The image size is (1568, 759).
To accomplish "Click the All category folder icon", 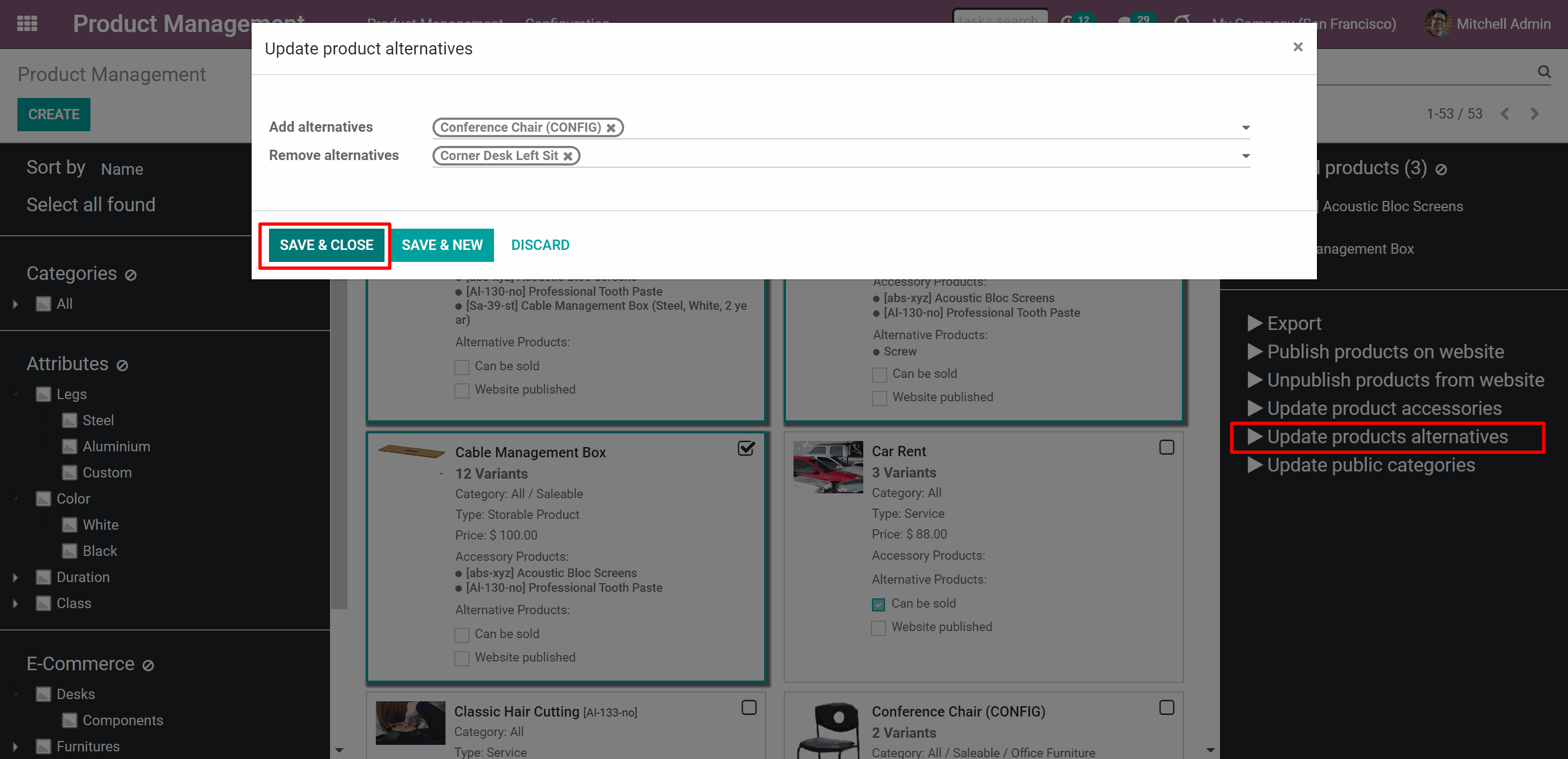I will coord(43,304).
